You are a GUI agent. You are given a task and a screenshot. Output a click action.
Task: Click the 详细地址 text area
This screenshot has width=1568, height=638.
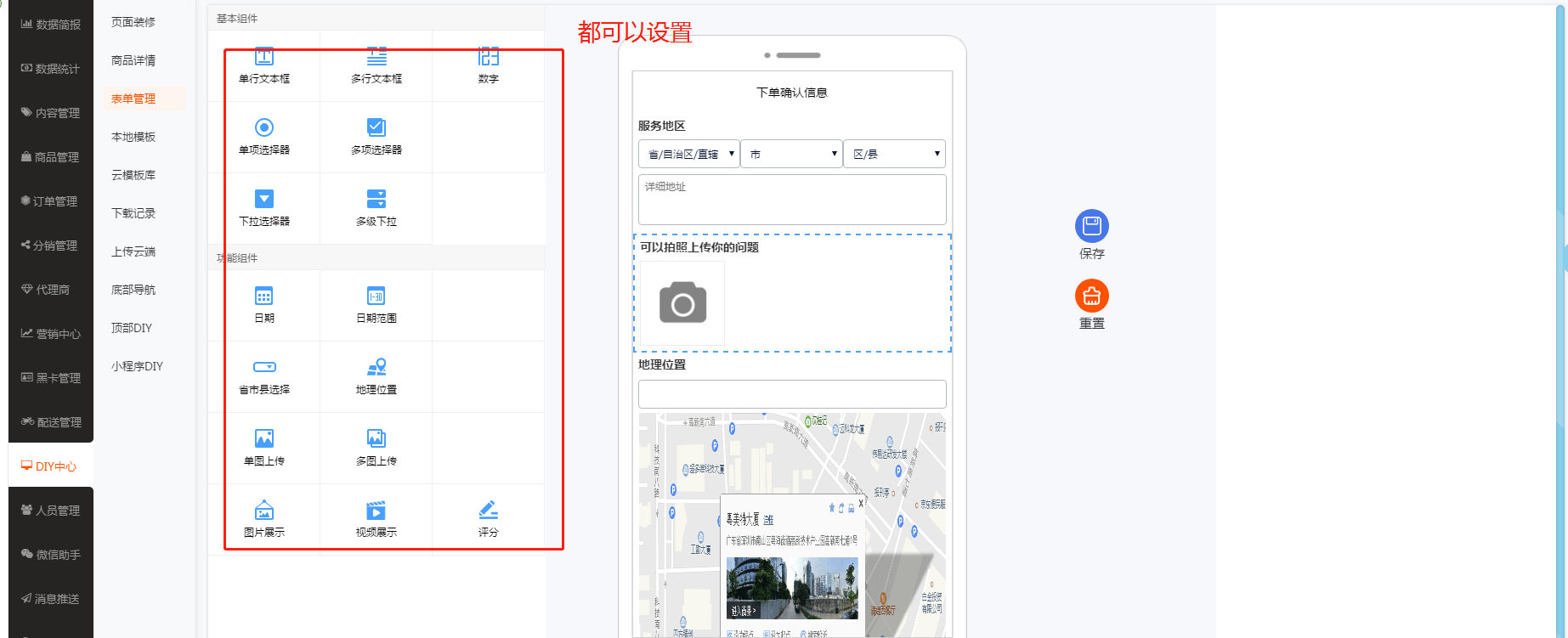coord(792,200)
